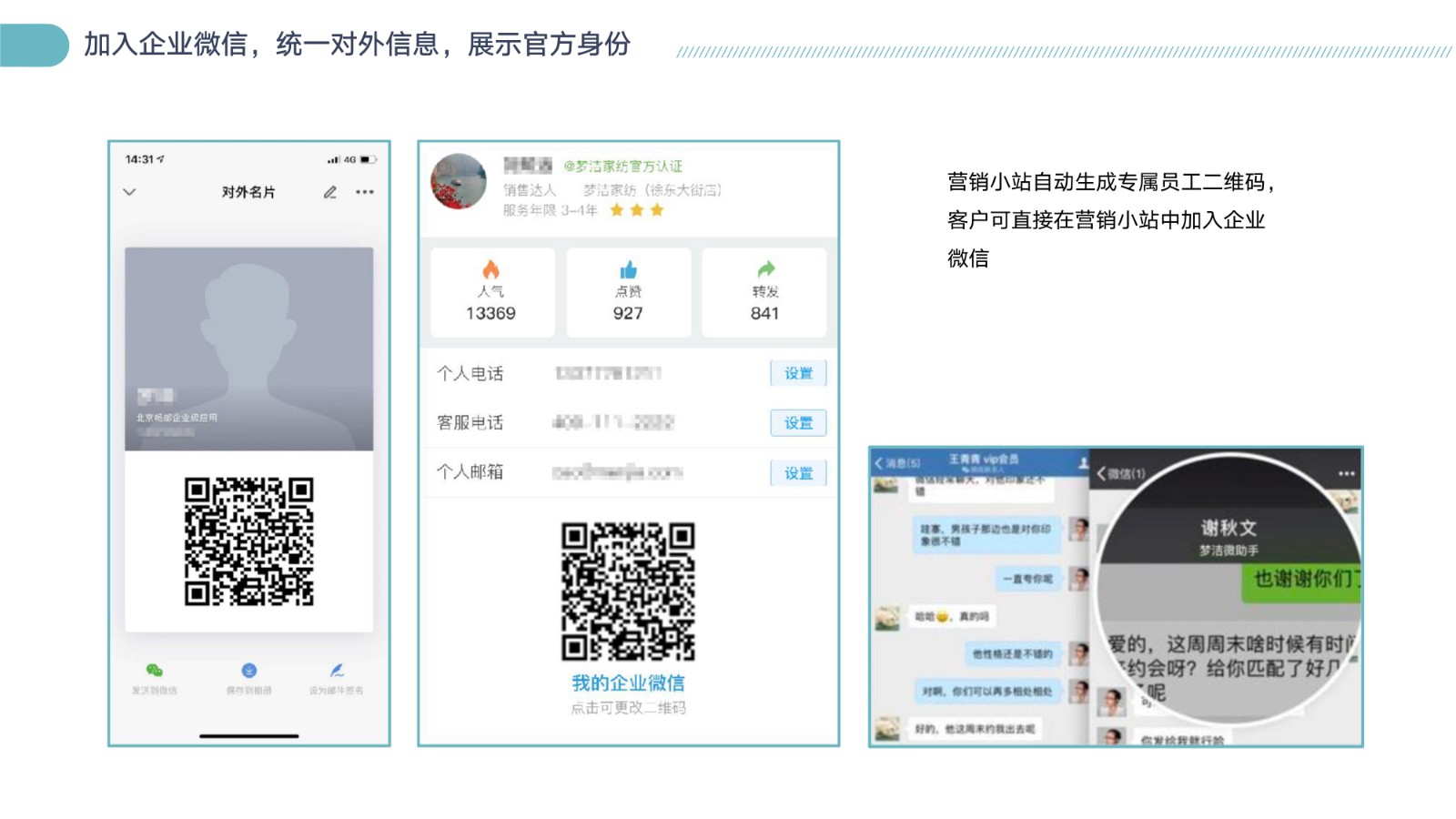Tap the green 也谢谢你们 message bubble
The width and height of the screenshot is (1456, 819).
[x=1301, y=579]
